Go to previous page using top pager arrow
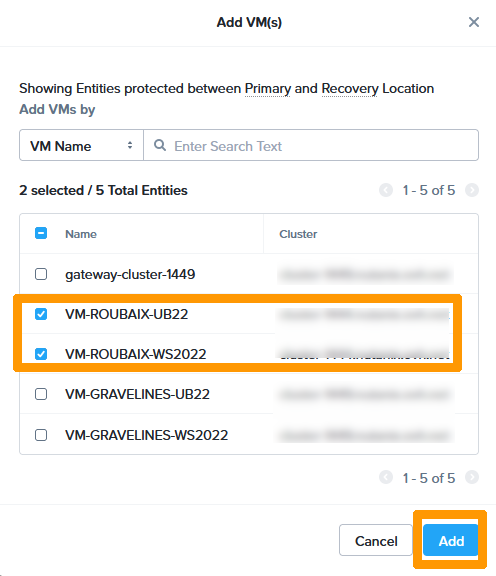This screenshot has height=576, width=496. coord(386,190)
